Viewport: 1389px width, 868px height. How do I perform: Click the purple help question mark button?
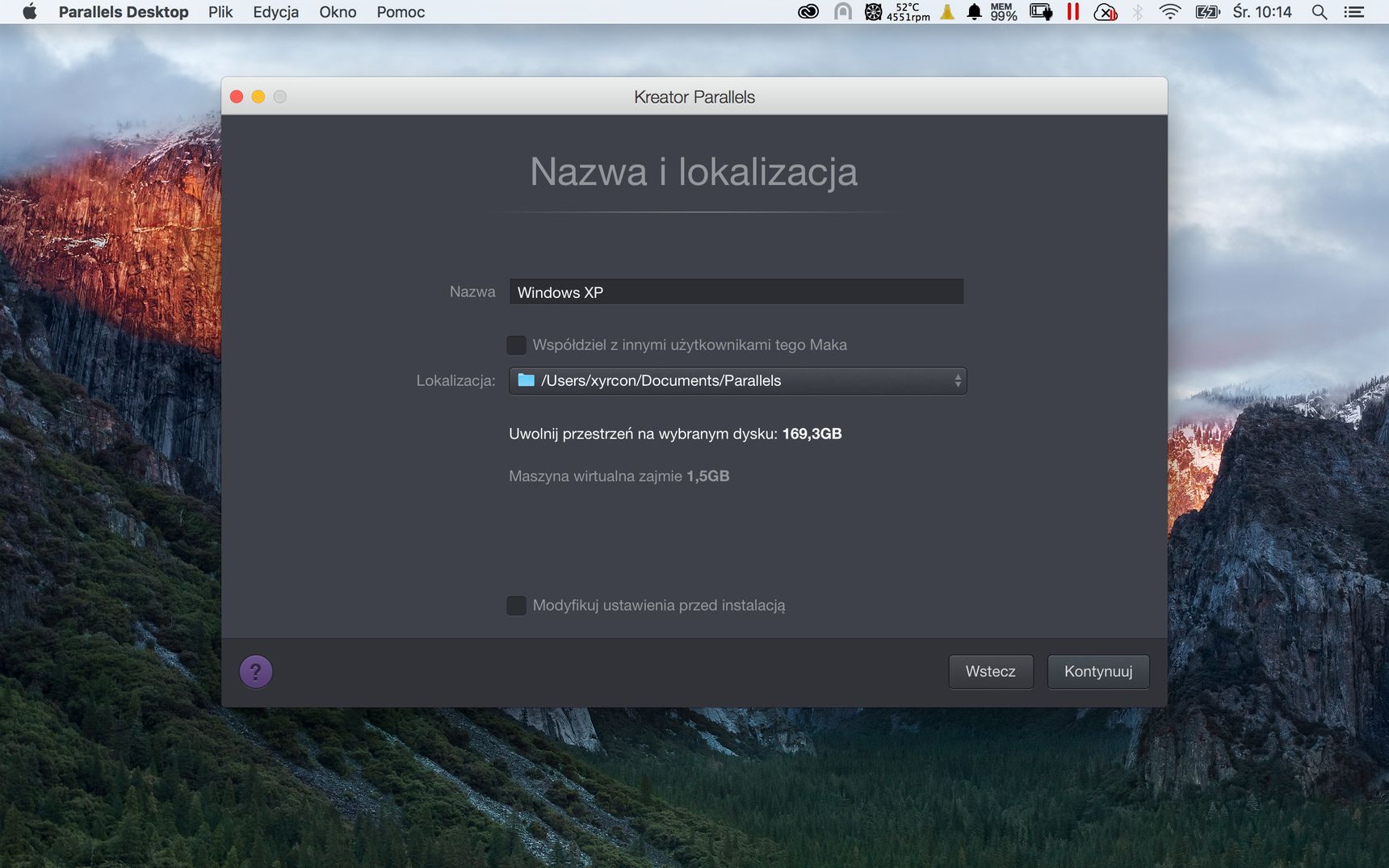point(256,671)
